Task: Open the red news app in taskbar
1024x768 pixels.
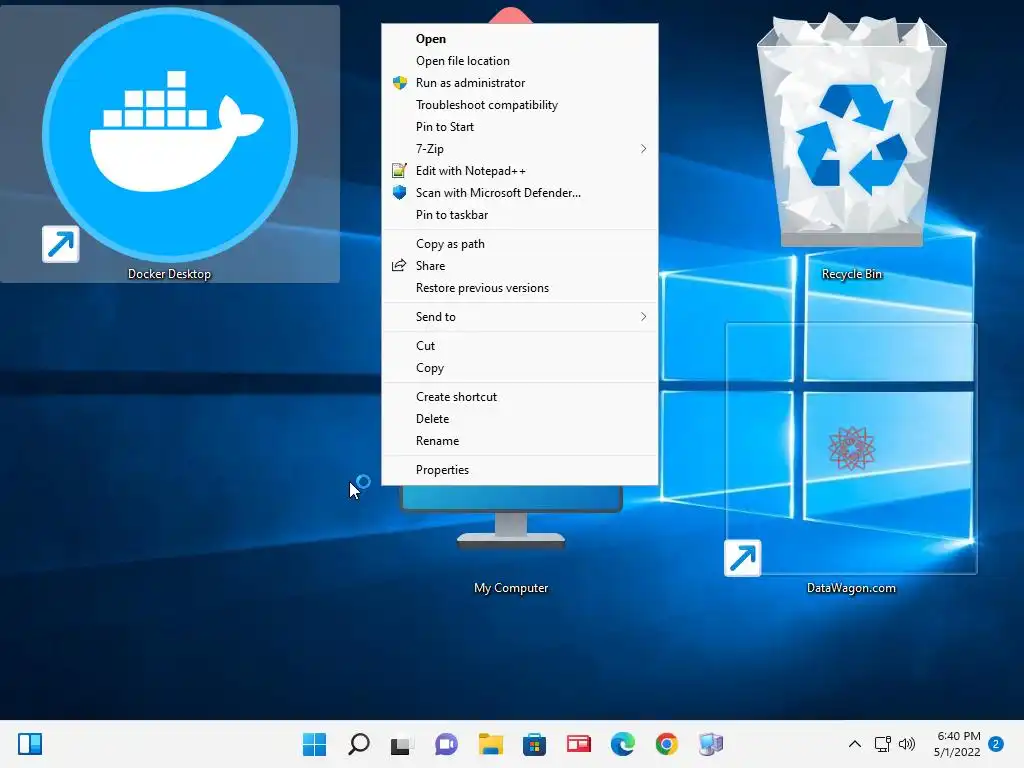Action: pyautogui.click(x=579, y=744)
